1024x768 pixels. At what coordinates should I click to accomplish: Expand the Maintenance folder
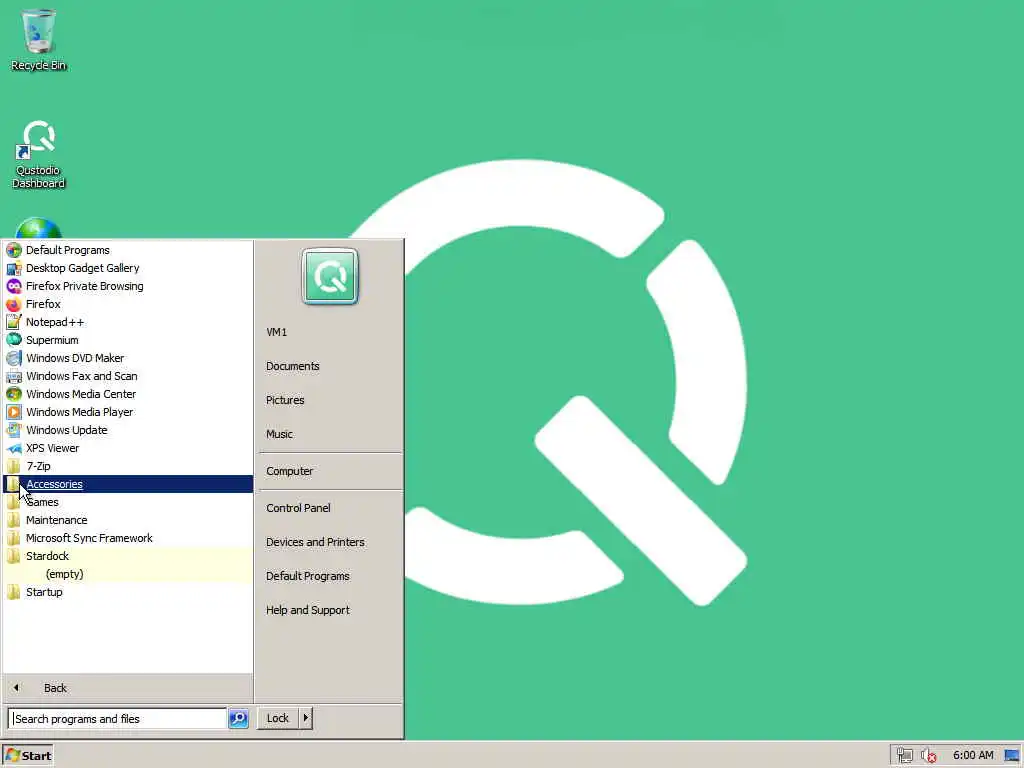pos(128,520)
